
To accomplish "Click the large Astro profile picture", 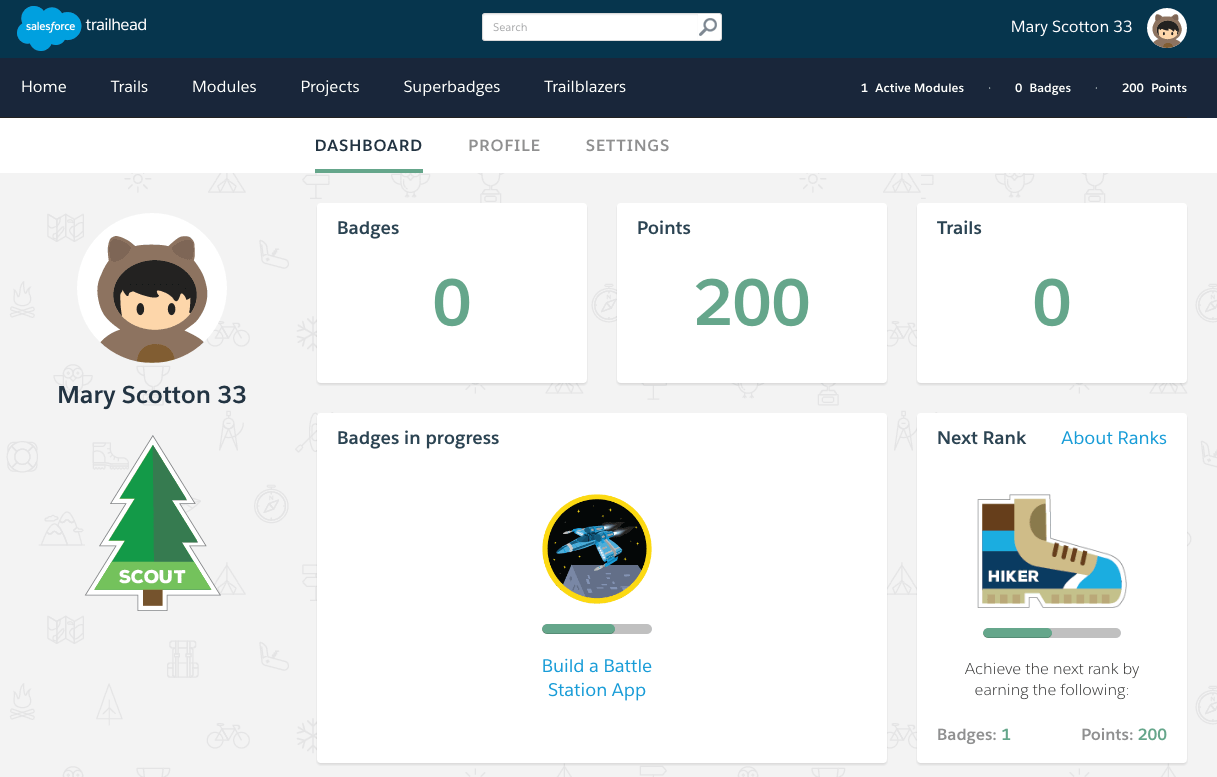I will point(152,288).
